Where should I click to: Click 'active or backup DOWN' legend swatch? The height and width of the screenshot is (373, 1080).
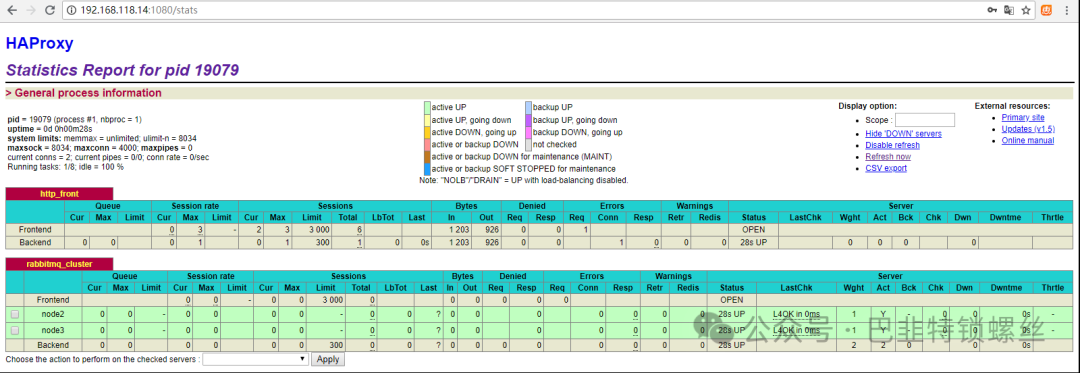[x=427, y=145]
